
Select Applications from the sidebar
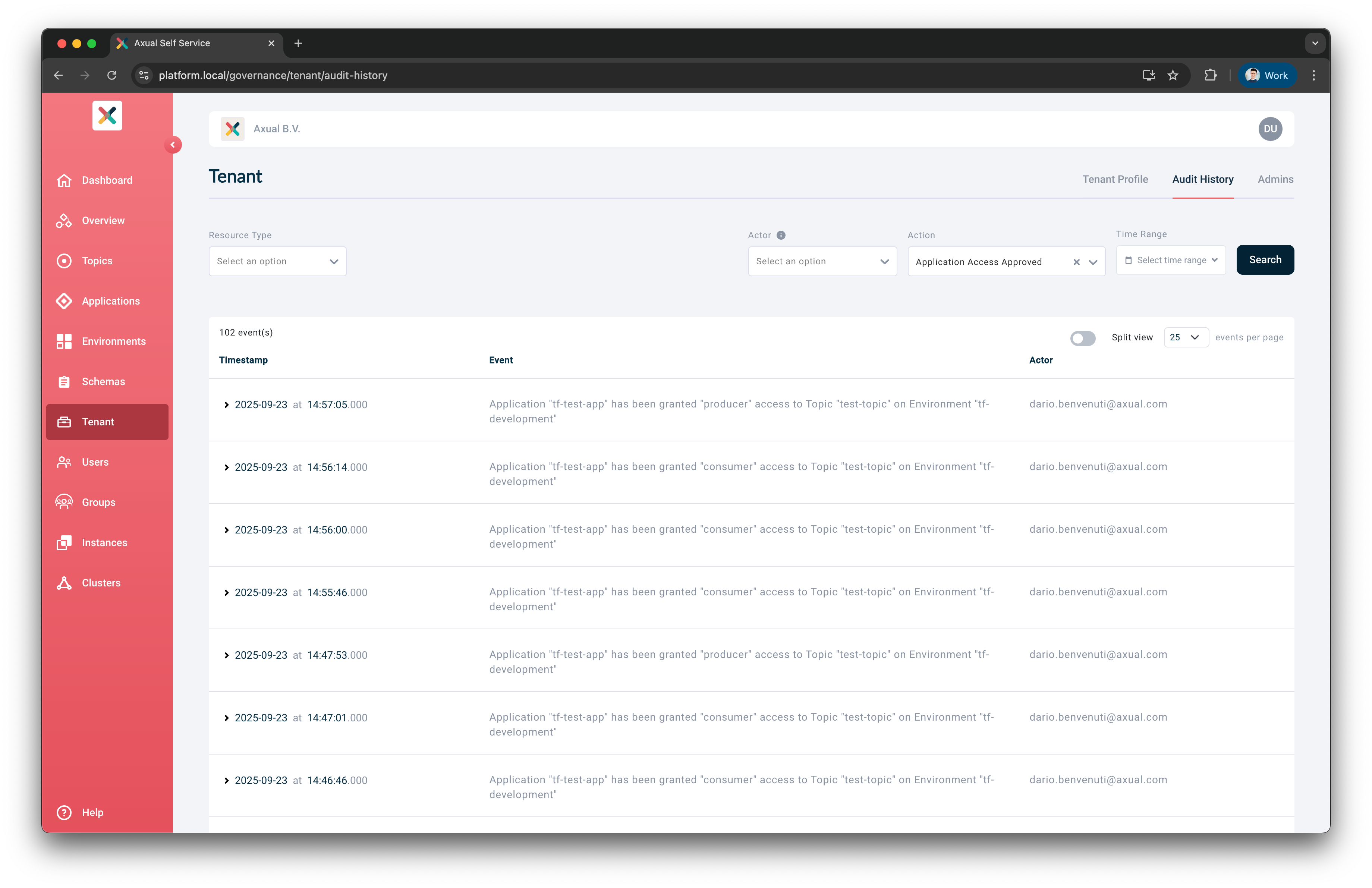[111, 301]
